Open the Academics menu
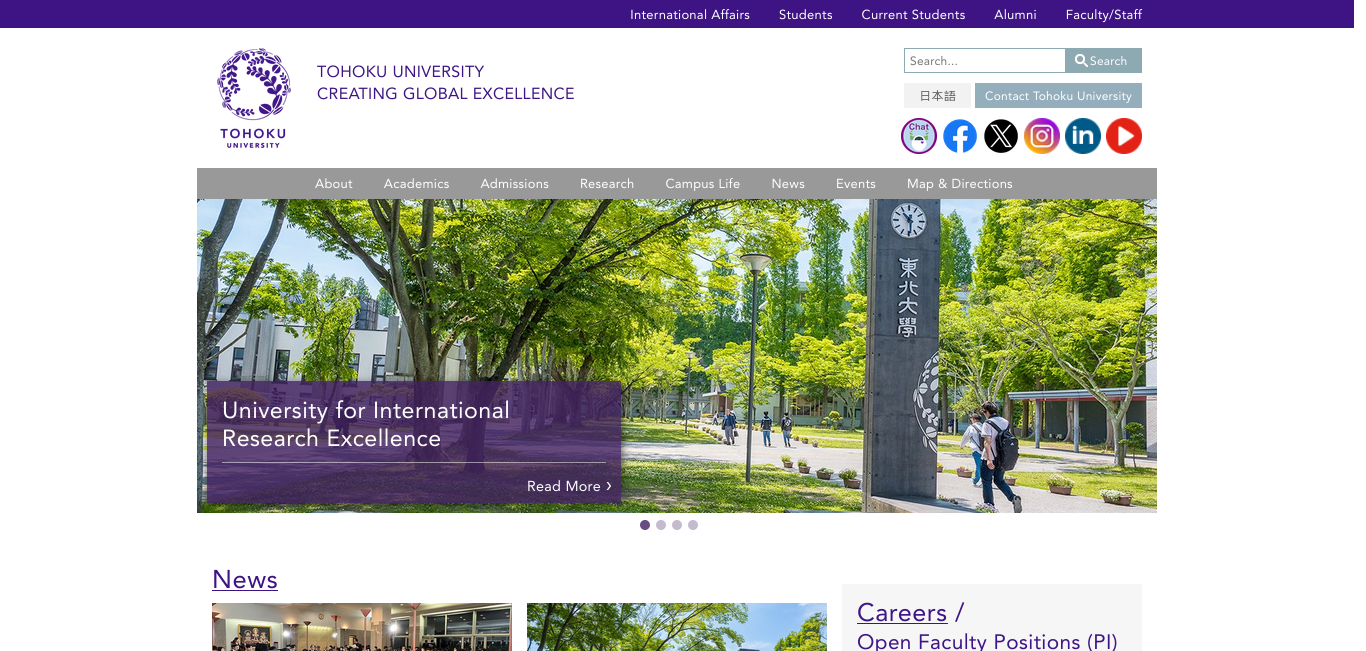 click(x=417, y=184)
